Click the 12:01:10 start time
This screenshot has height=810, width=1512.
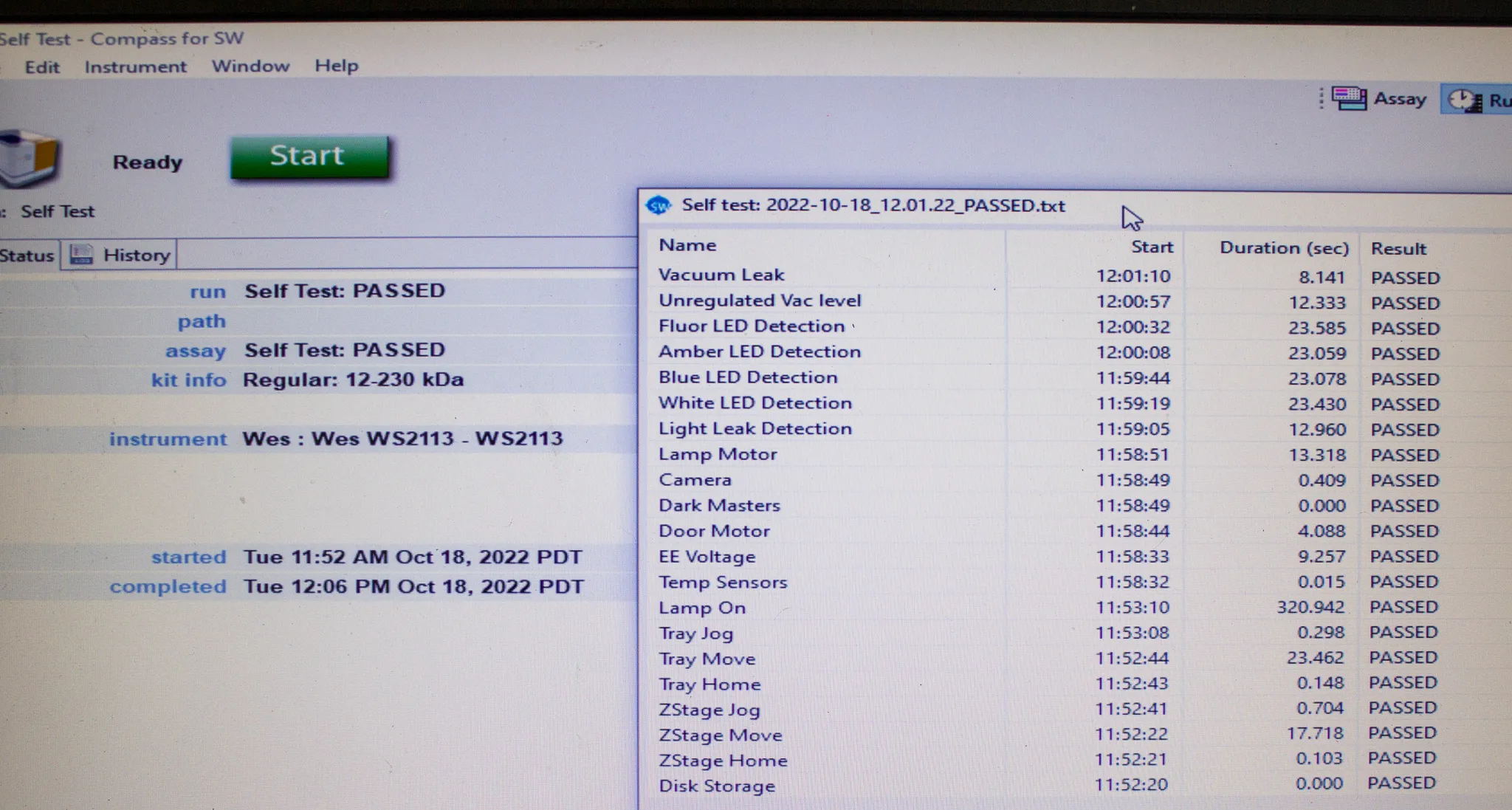(x=1133, y=276)
